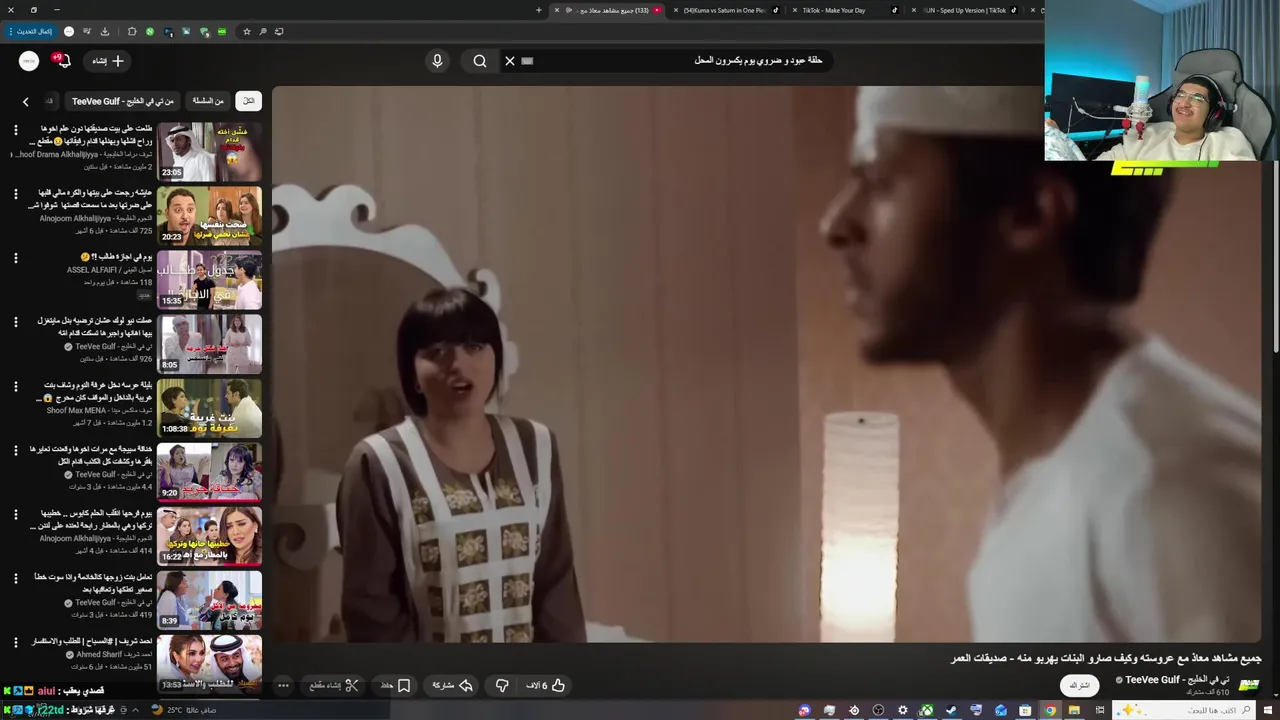Screen dimensions: 1280x720
Task: Open the 20:23 recommended video thumbnail
Action: tap(209, 215)
